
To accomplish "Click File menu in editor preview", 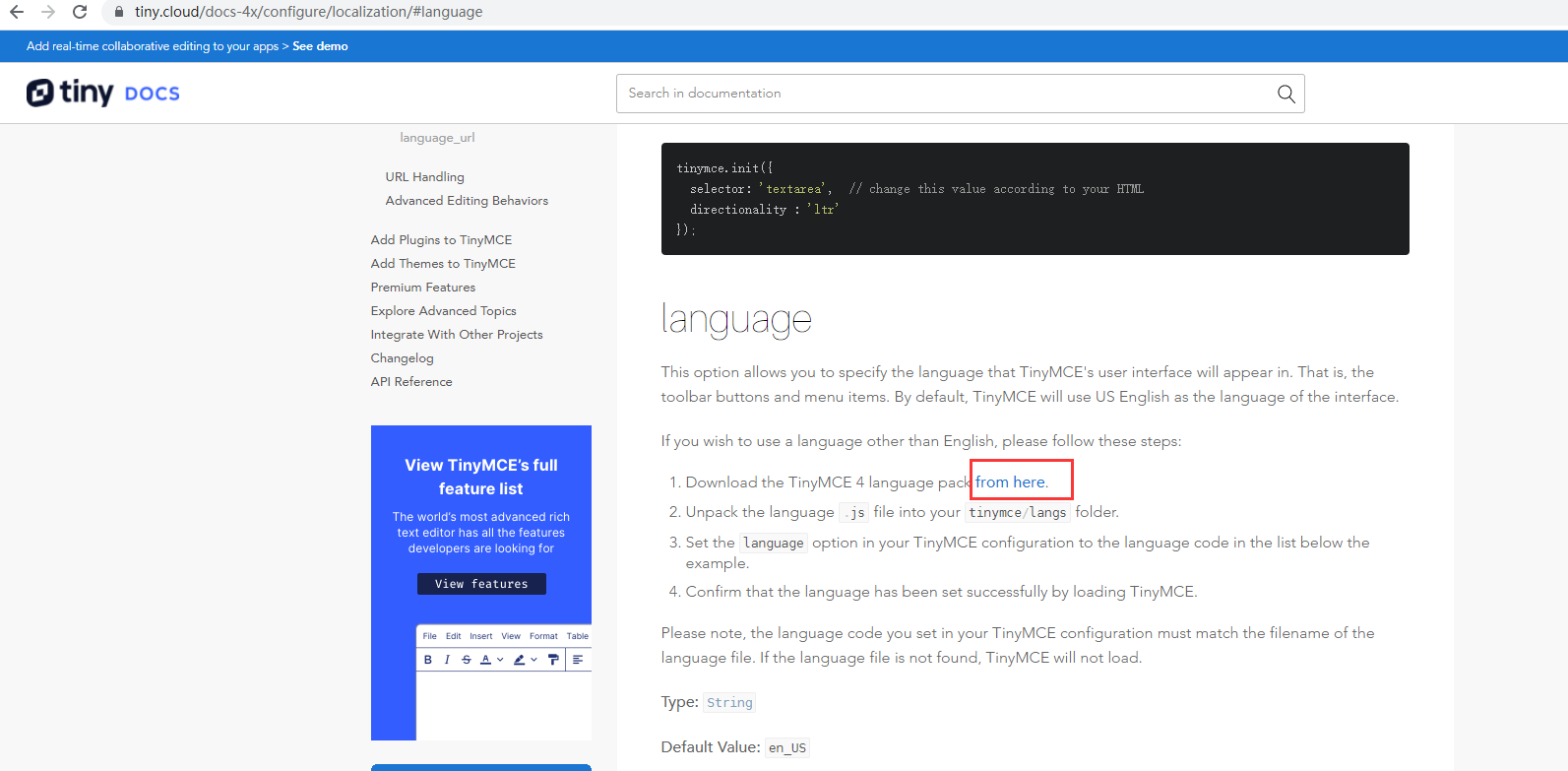I will point(430,636).
